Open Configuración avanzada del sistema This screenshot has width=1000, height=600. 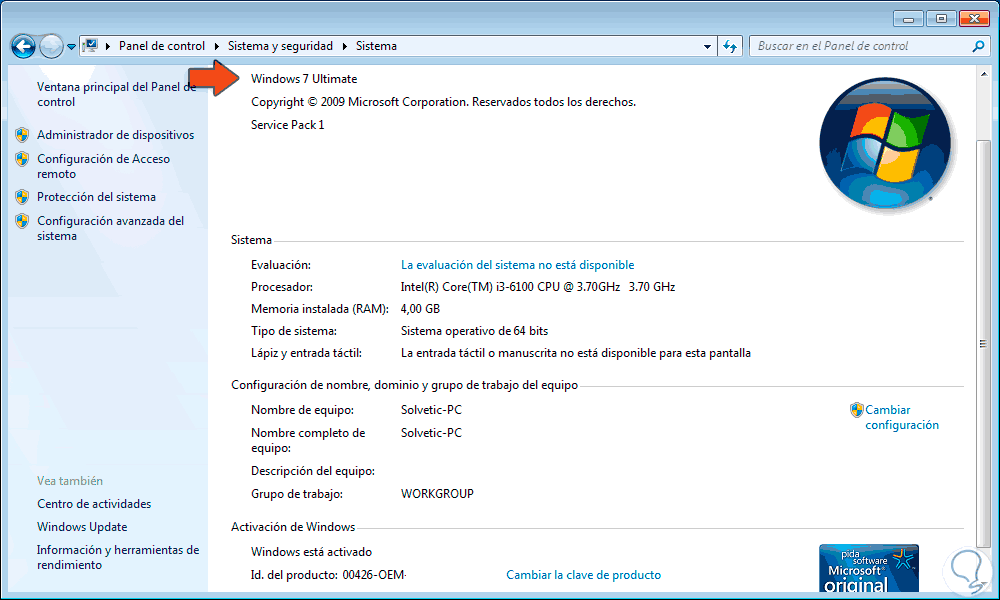click(110, 228)
